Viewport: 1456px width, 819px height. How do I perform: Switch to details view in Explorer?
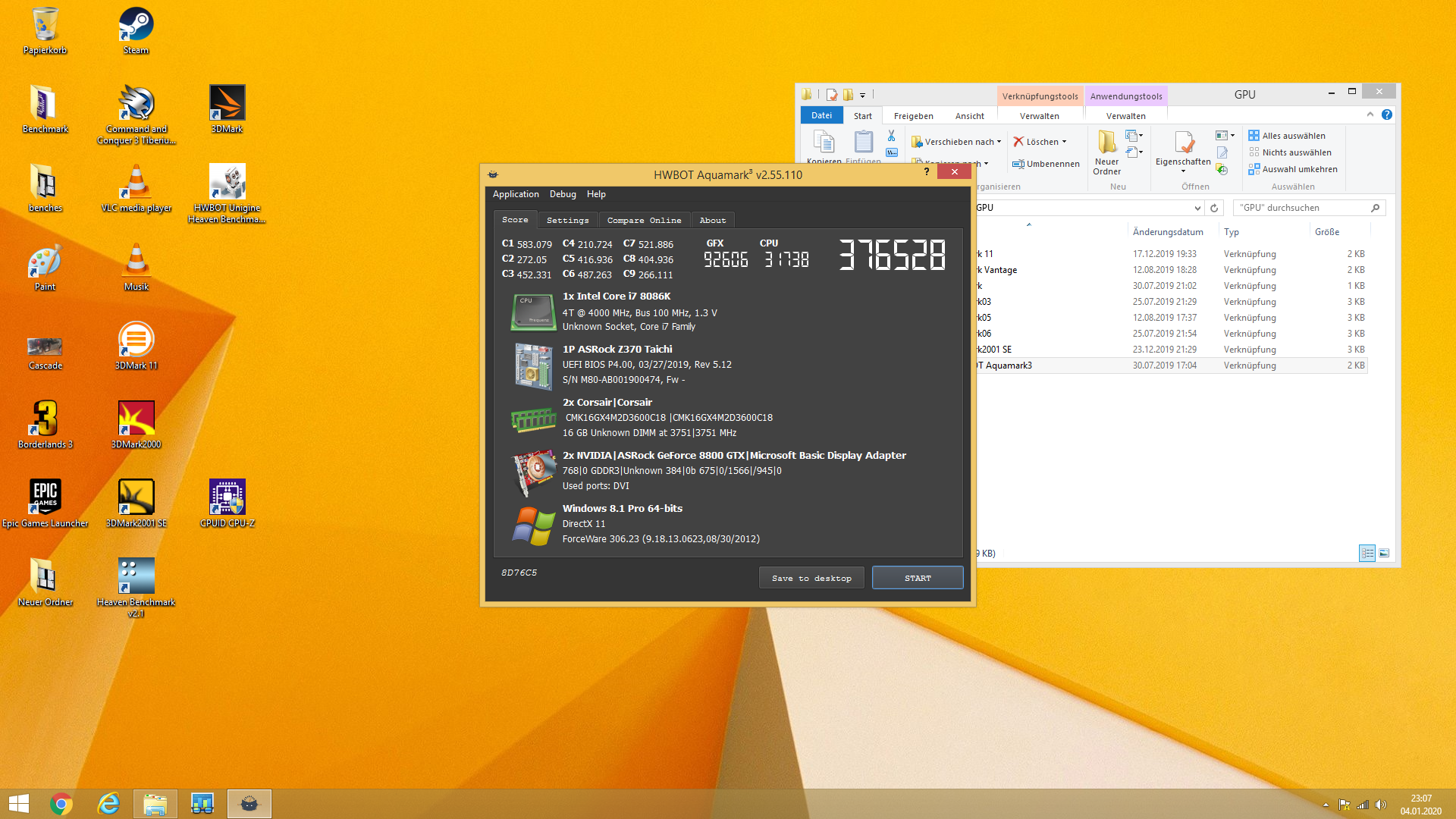[1367, 554]
